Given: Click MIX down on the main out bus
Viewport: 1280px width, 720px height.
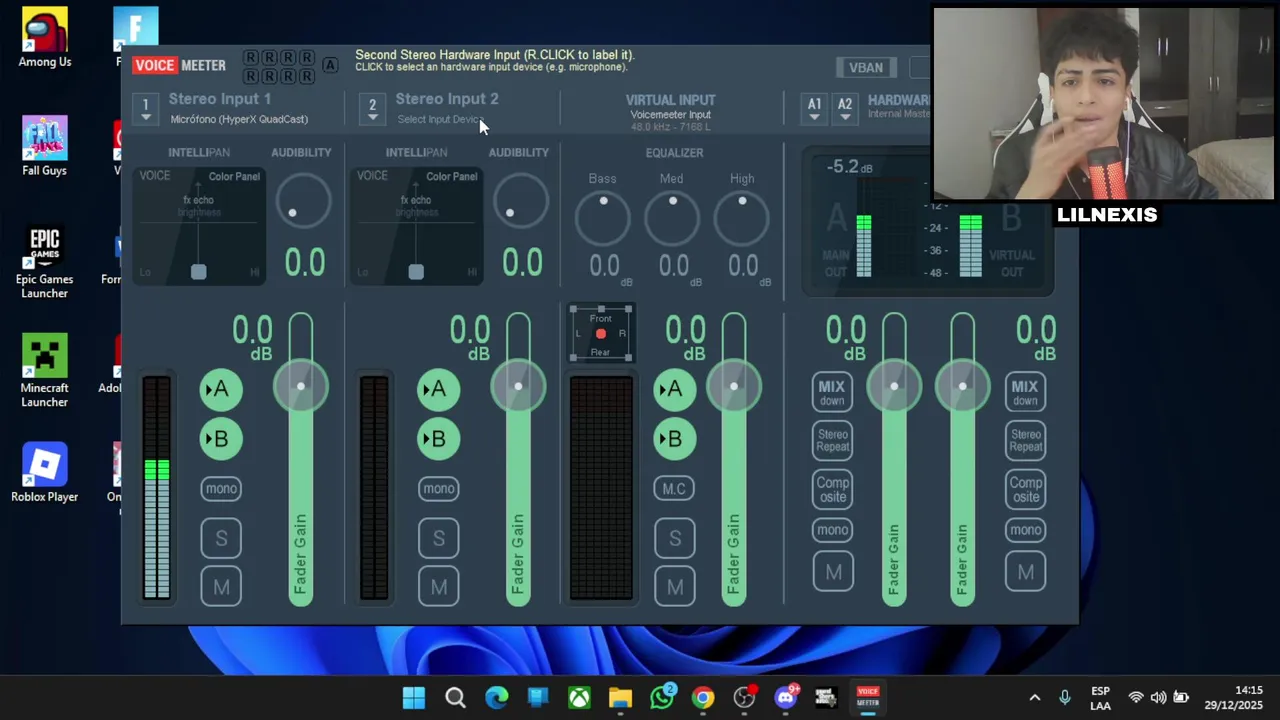Looking at the screenshot, I should (832, 393).
